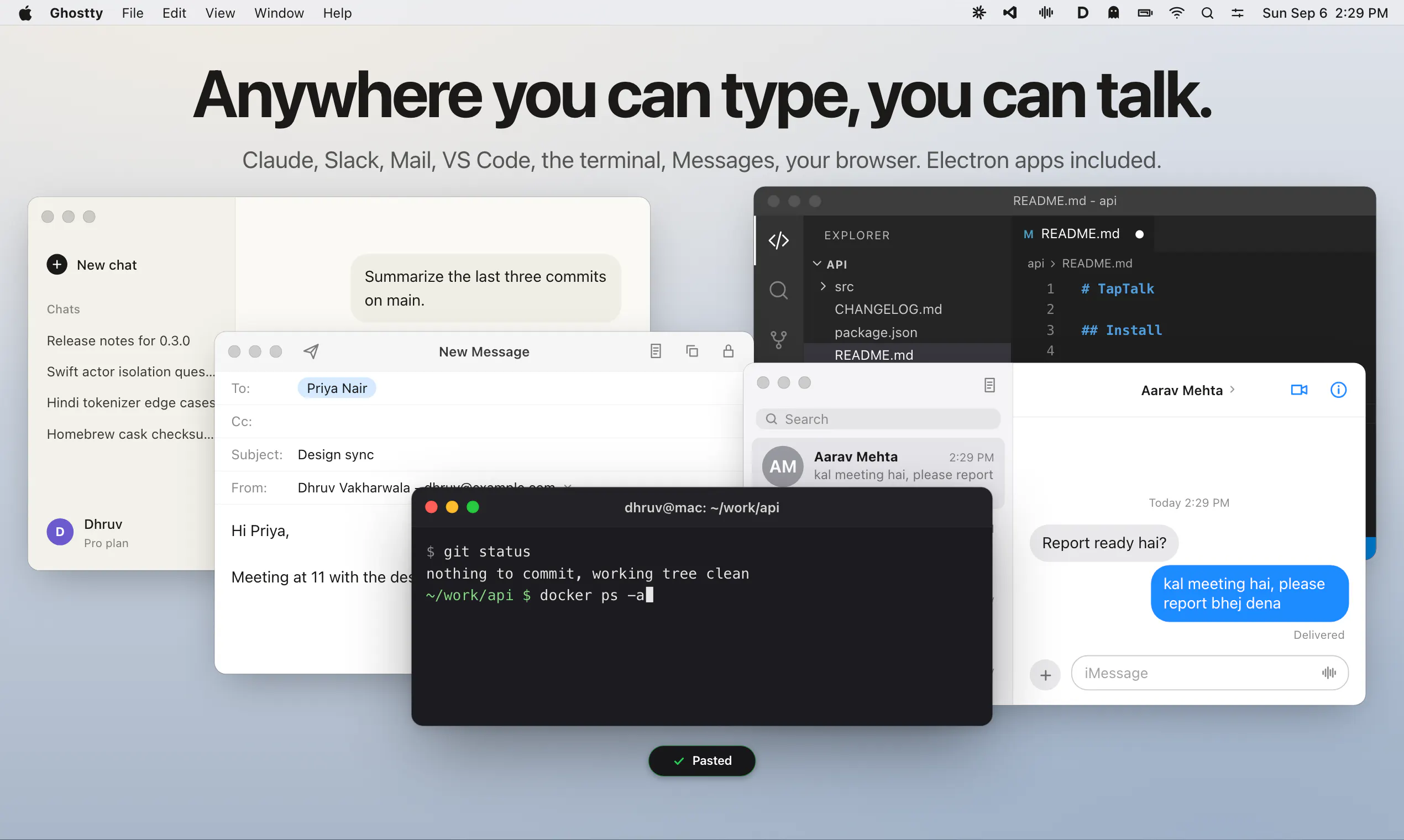Image resolution: width=1404 pixels, height=840 pixels.
Task: Click the AM contact avatar
Action: coord(782,466)
